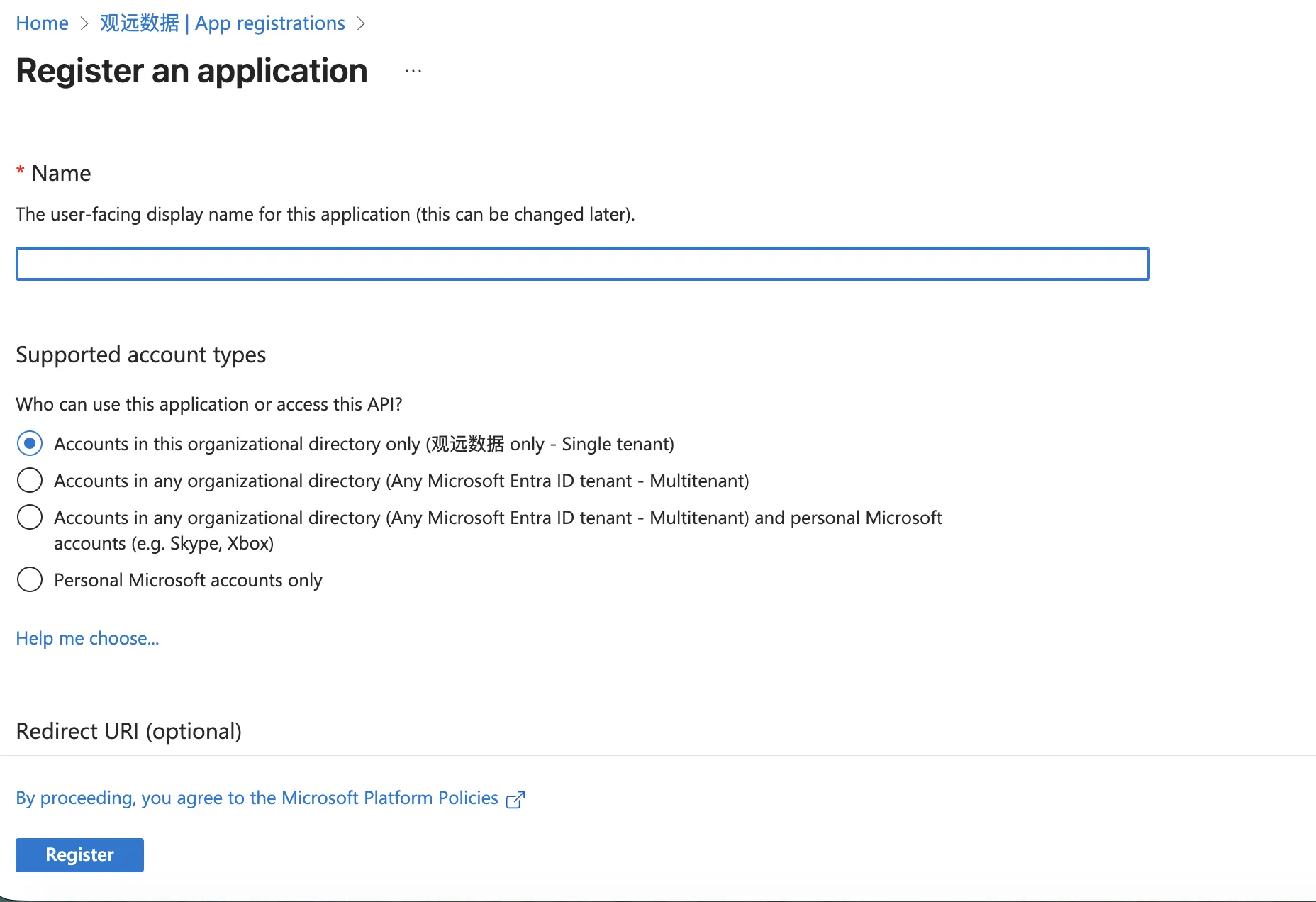Viewport: 1316px width, 902px height.
Task: Choose Multitenant-only organizational directory radio option
Action: (30, 481)
